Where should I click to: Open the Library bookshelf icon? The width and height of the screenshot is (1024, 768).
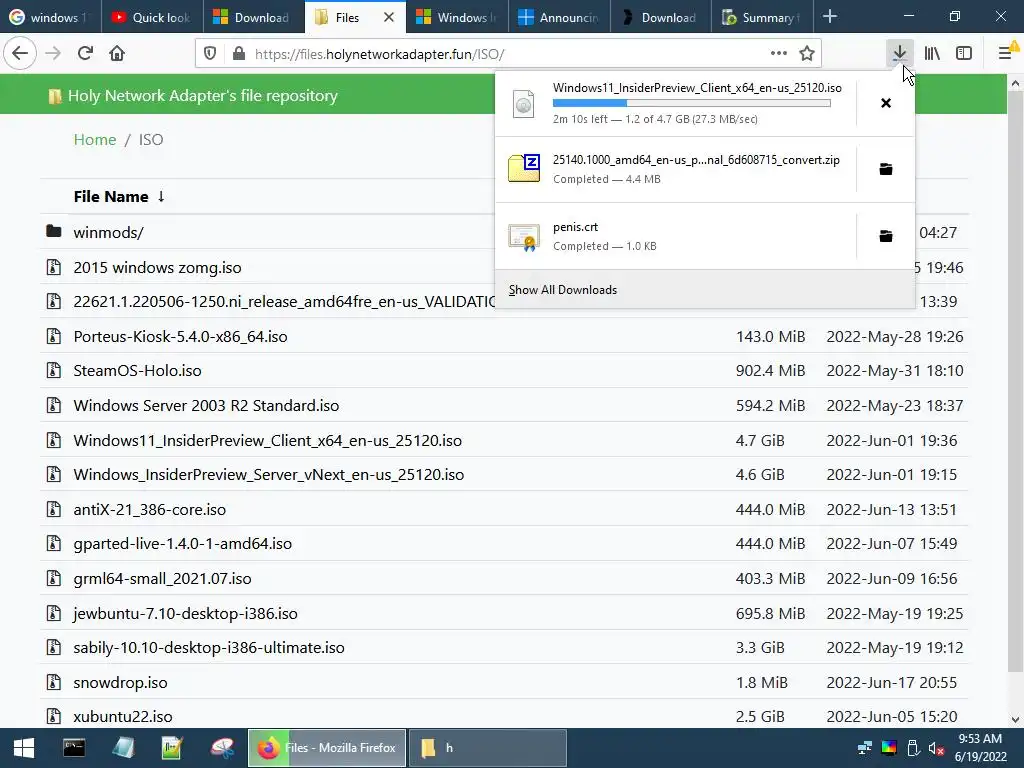932,53
